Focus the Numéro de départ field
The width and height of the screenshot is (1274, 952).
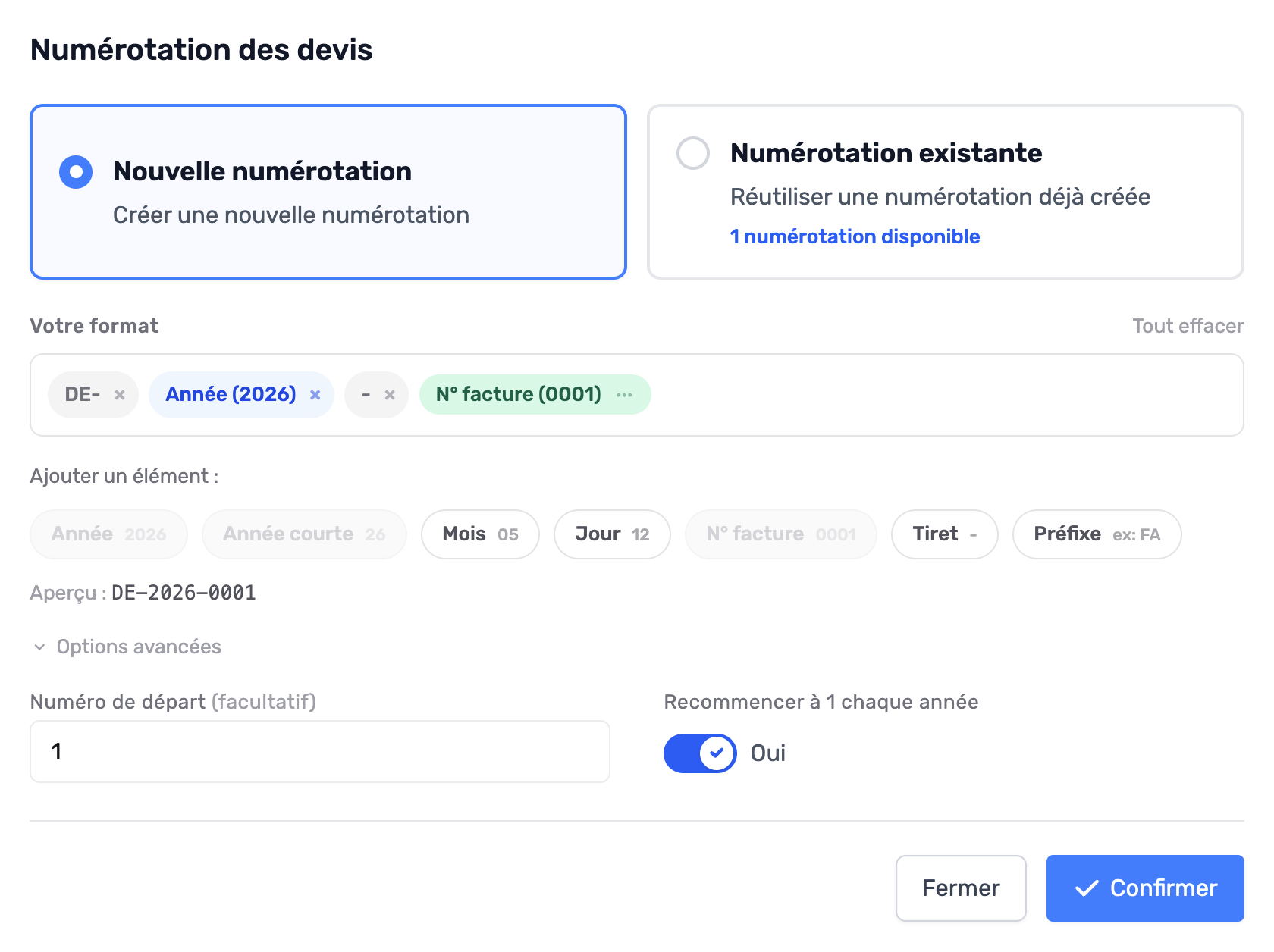320,751
